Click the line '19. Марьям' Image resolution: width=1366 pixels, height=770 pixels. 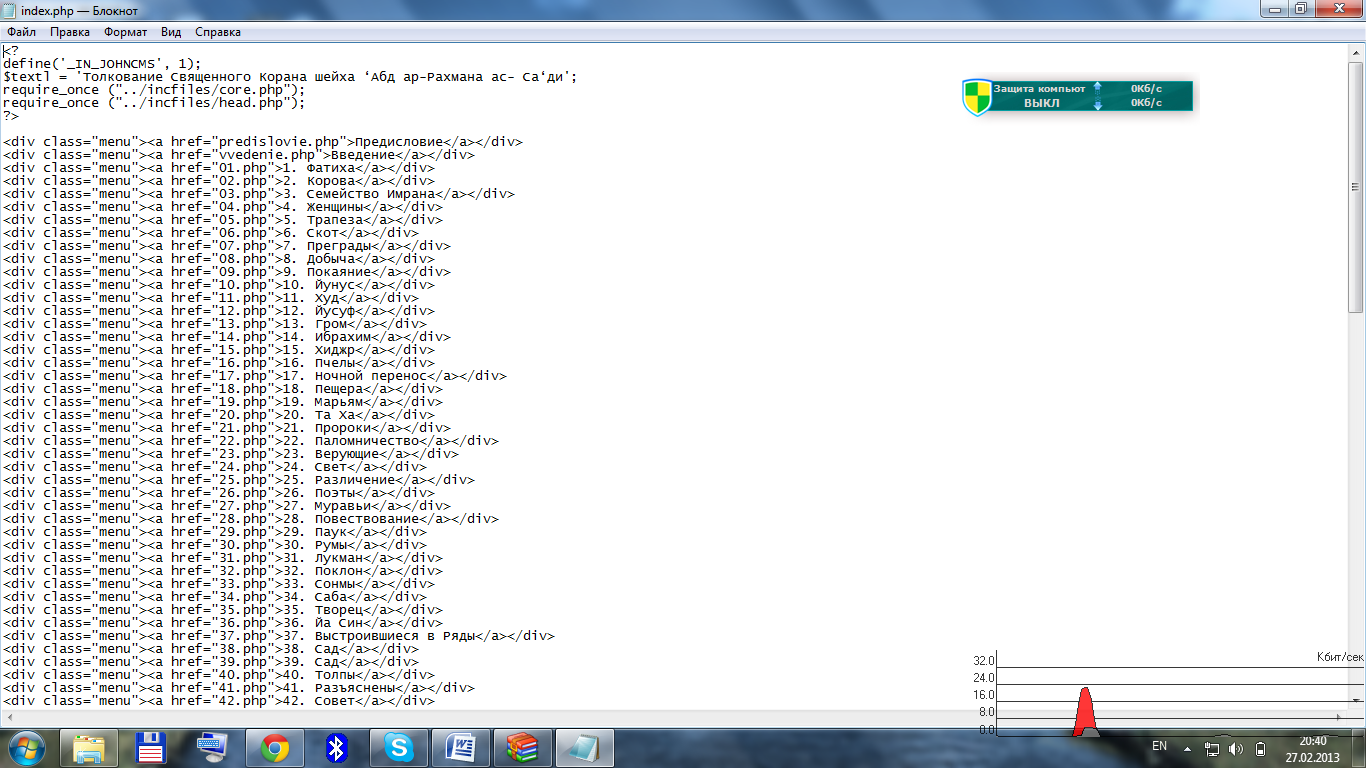pyautogui.click(x=223, y=402)
